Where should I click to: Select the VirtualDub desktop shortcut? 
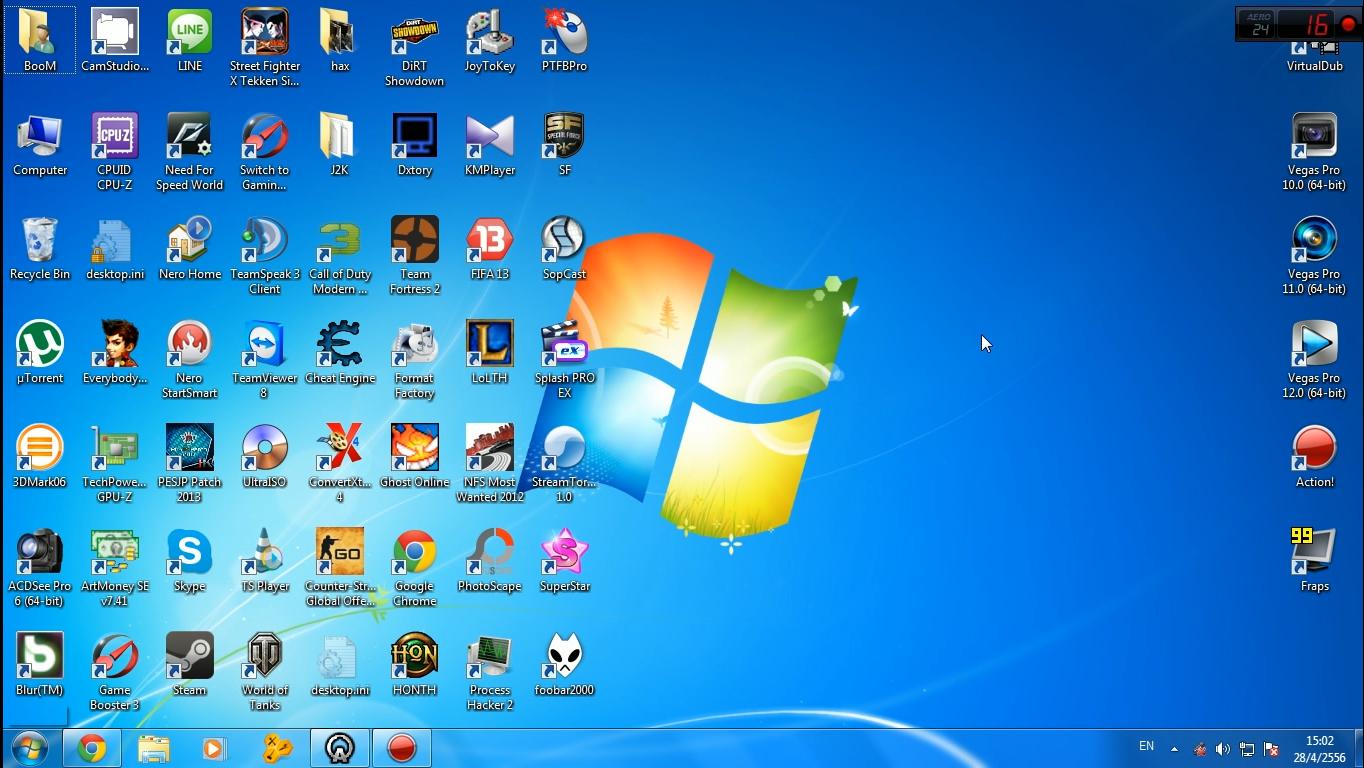coord(1315,56)
